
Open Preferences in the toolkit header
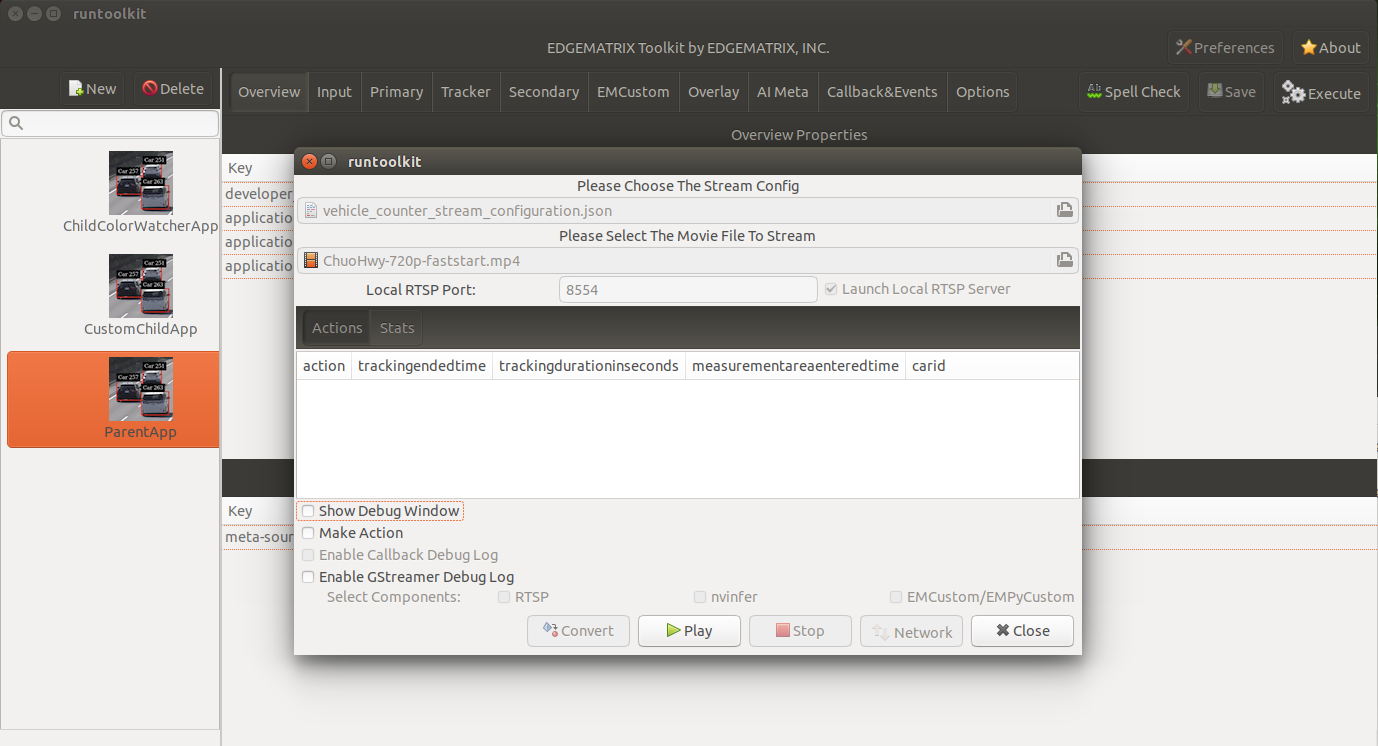pyautogui.click(x=1225, y=47)
